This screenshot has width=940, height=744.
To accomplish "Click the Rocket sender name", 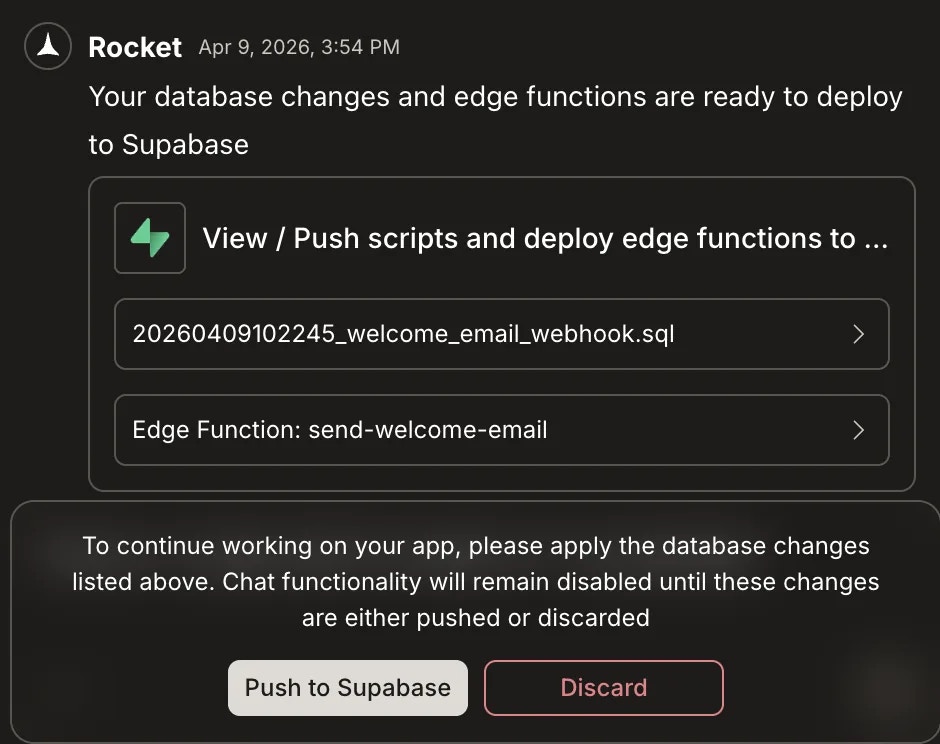I will 134,46.
